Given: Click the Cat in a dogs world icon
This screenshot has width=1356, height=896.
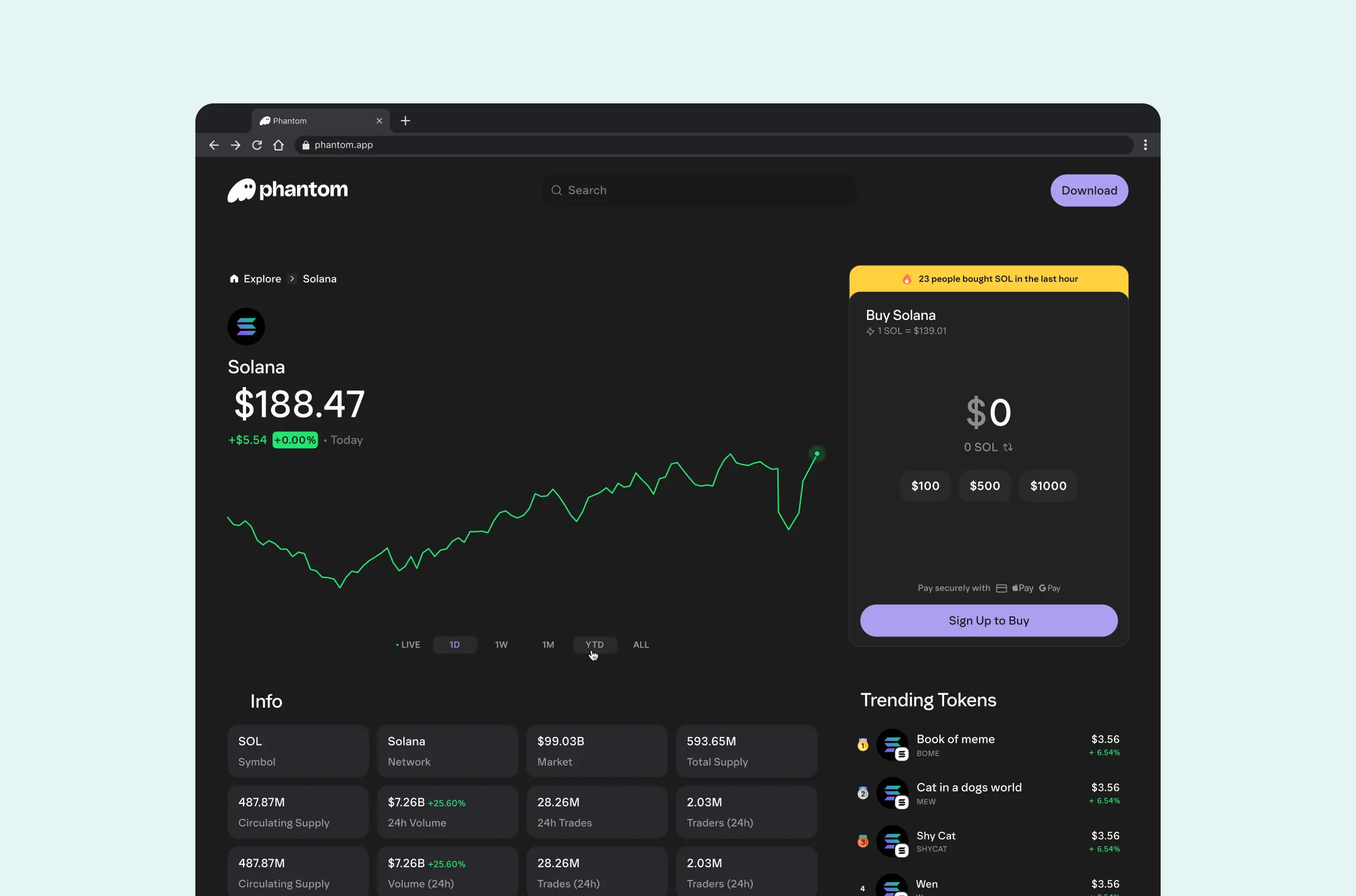Looking at the screenshot, I should pyautogui.click(x=892, y=793).
